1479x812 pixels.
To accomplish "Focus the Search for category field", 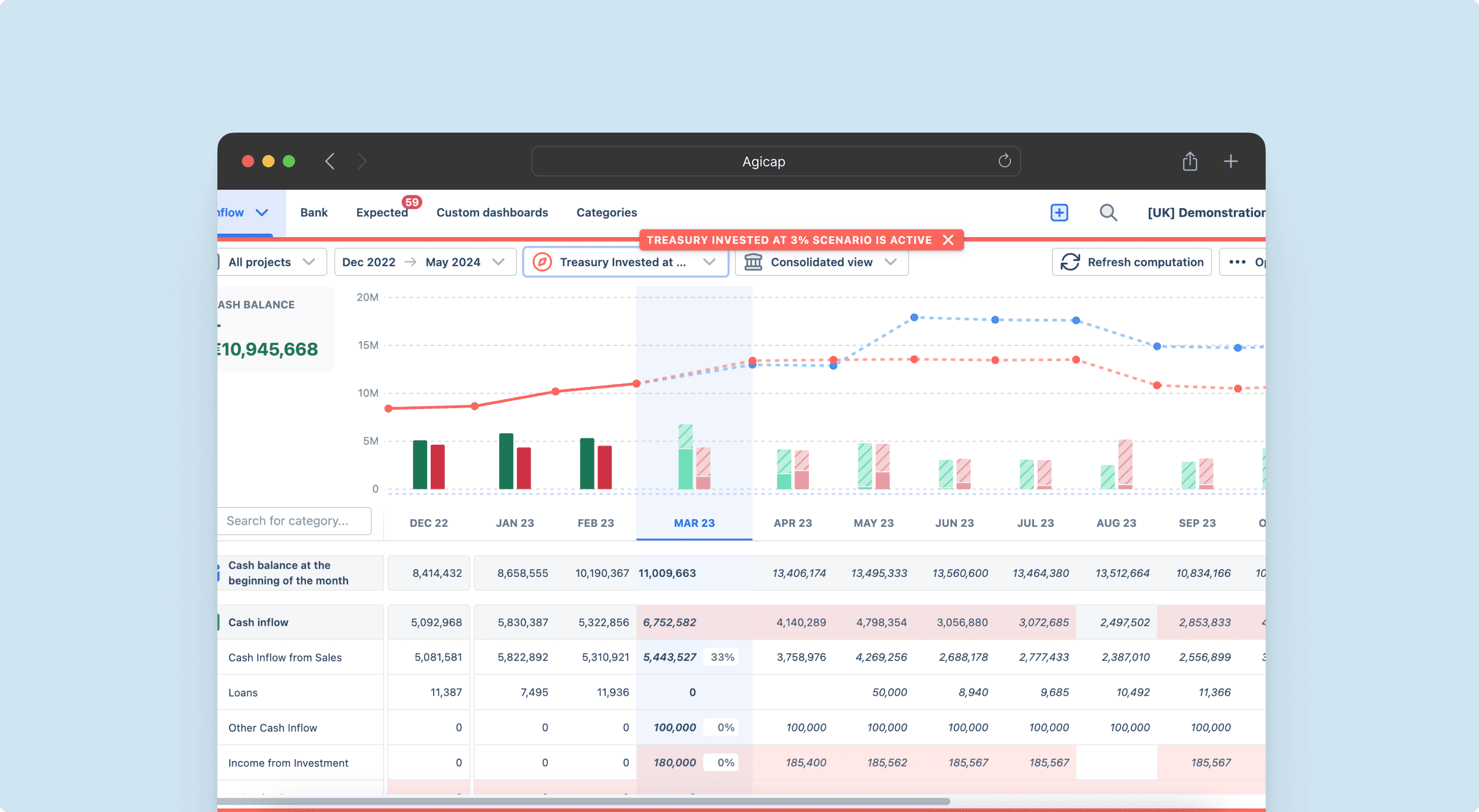I will (x=294, y=520).
